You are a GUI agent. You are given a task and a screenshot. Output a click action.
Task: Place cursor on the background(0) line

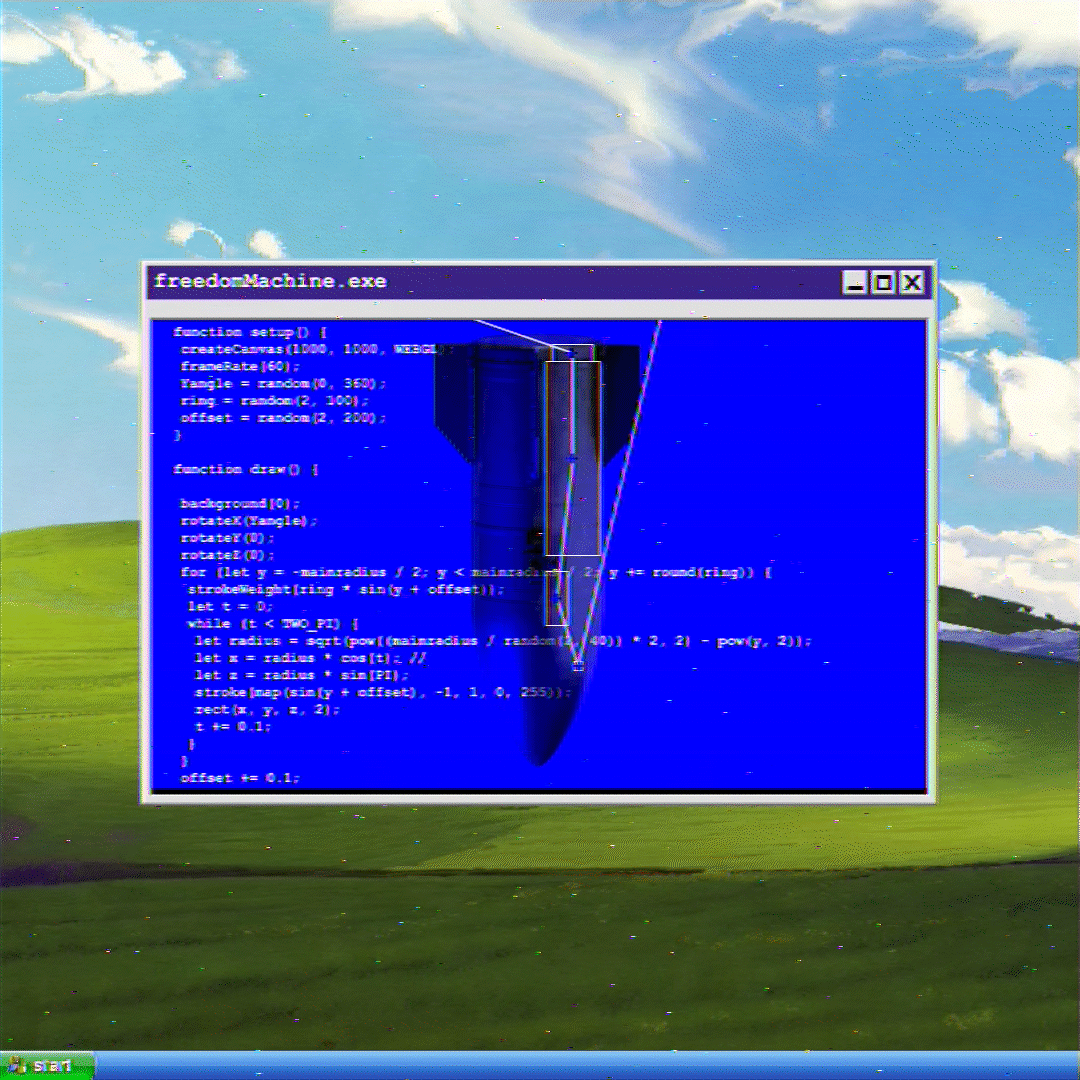click(240, 503)
